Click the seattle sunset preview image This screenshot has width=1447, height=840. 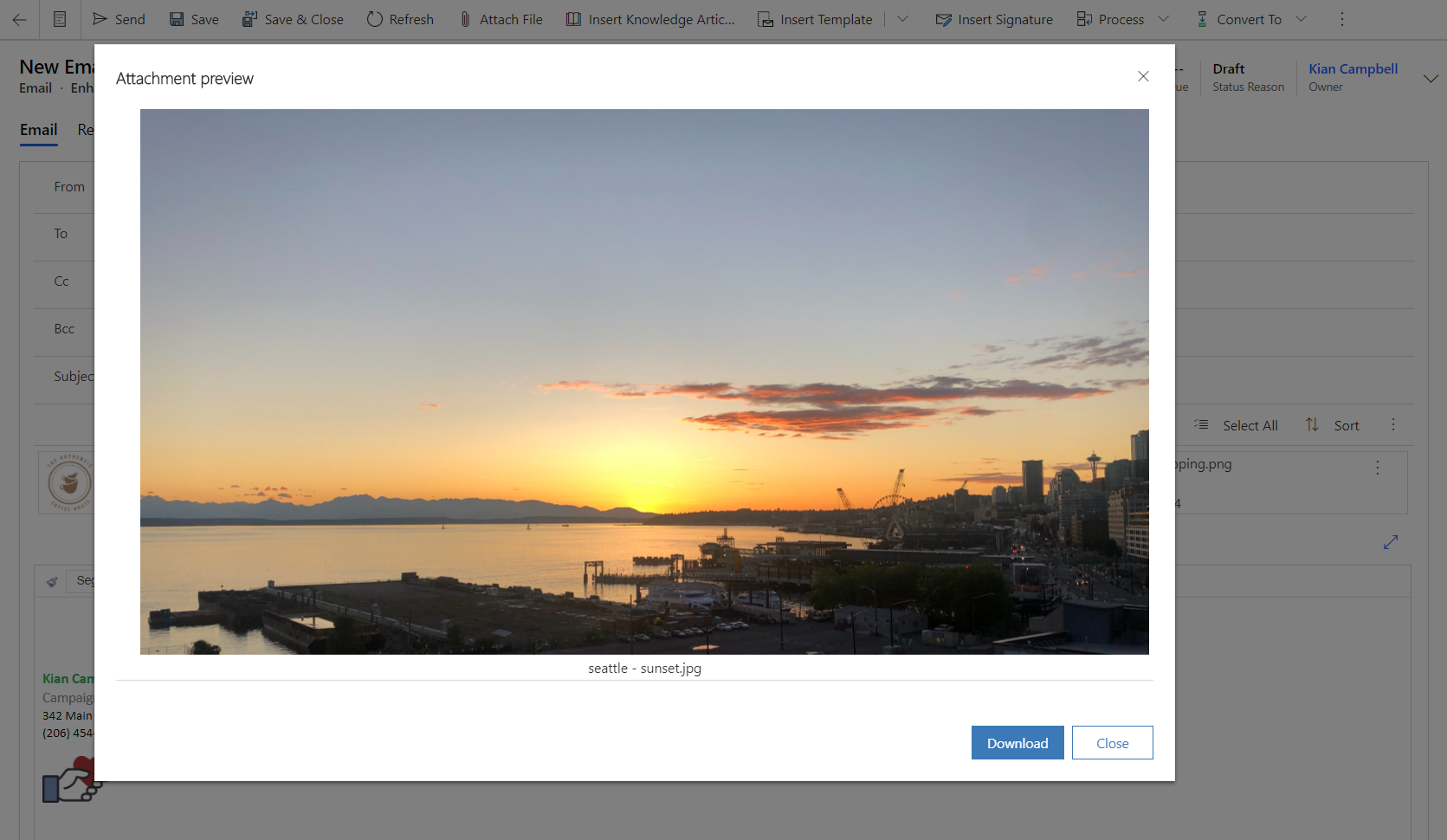tap(644, 381)
